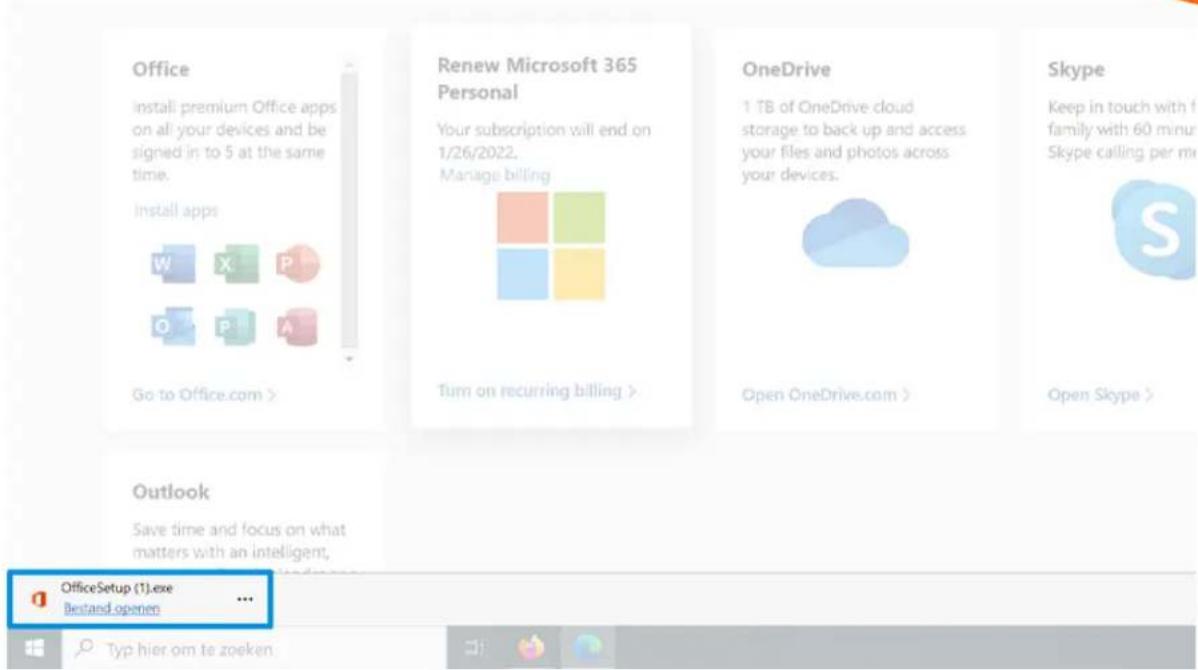The image size is (1198, 670).
Task: Click the Excel app icon
Action: (236, 264)
